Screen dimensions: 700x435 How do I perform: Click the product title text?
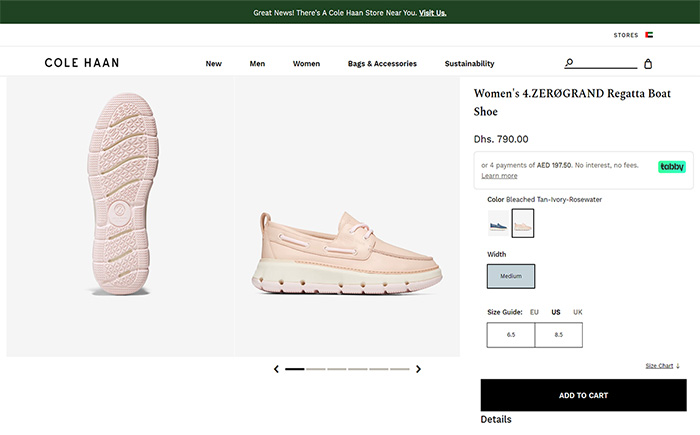pyautogui.click(x=572, y=102)
